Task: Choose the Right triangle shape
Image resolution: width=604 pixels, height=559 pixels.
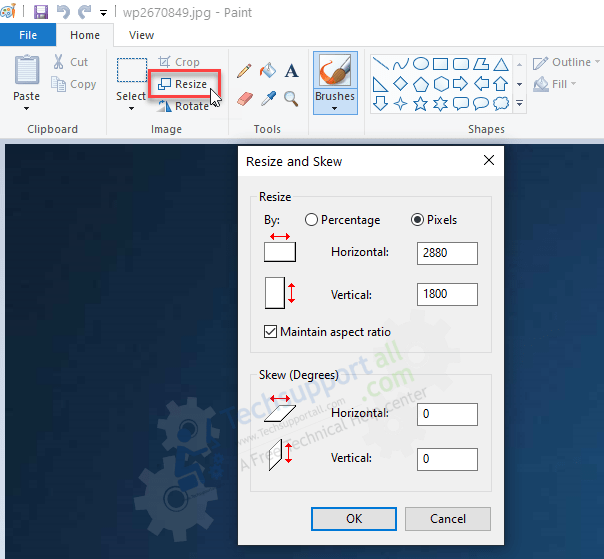Action: [381, 84]
